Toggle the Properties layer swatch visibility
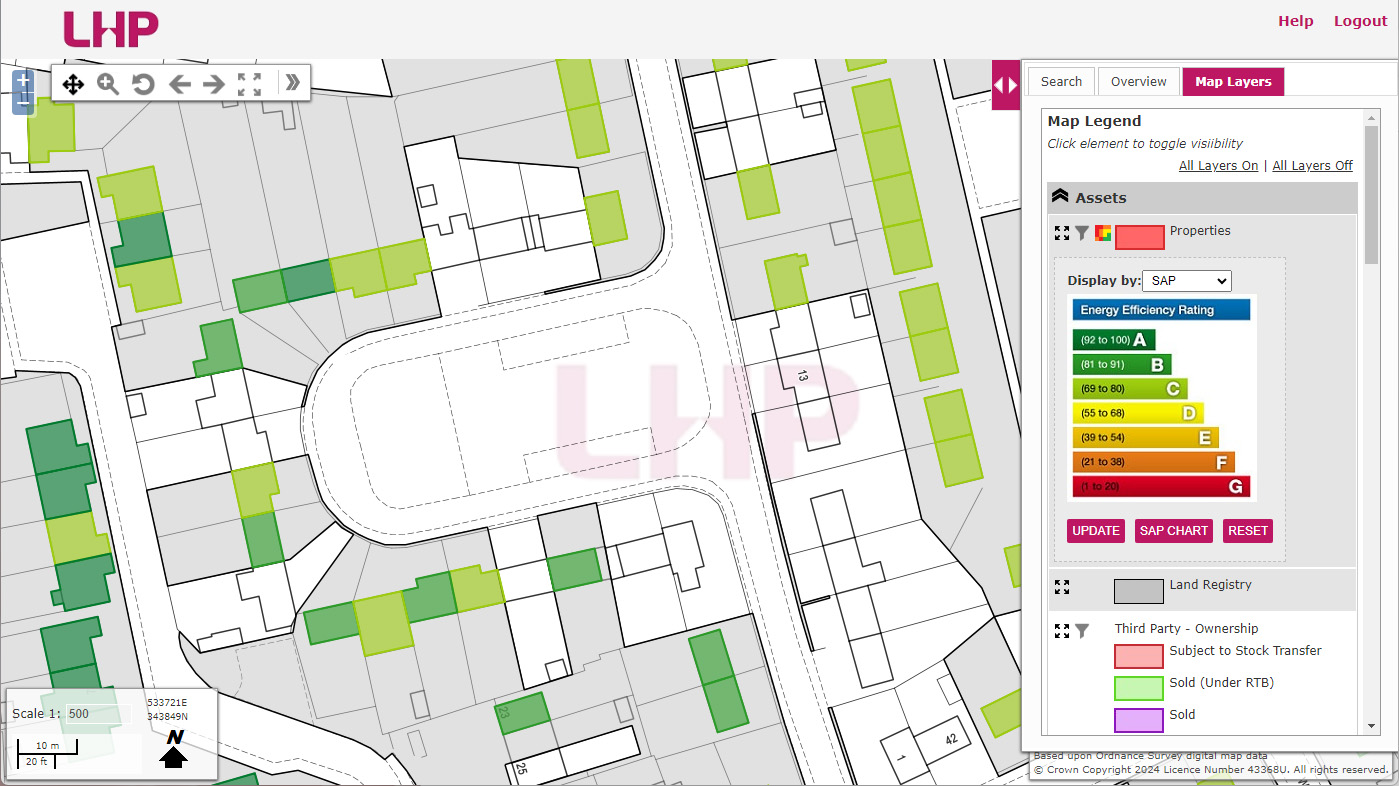The image size is (1399, 786). click(1139, 237)
